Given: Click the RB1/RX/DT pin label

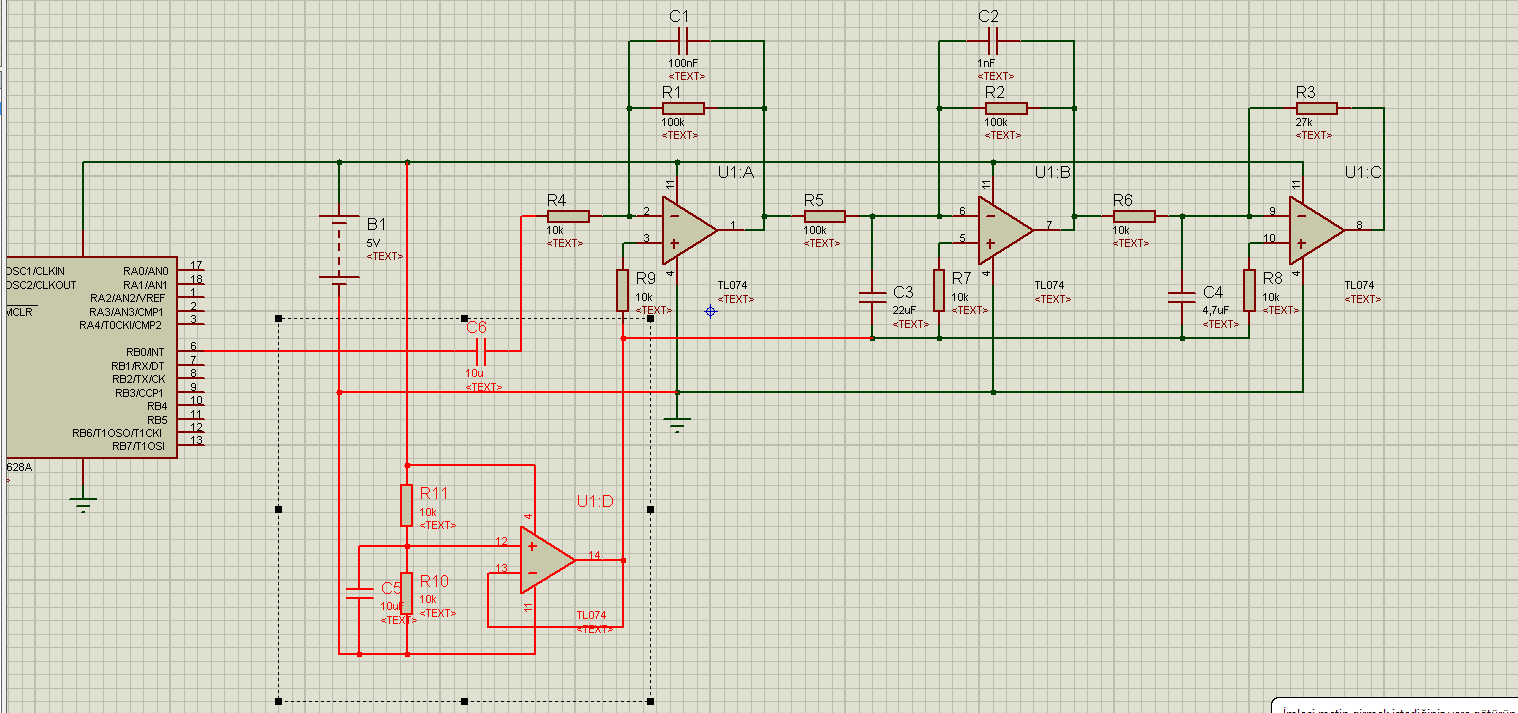Looking at the screenshot, I should coord(139,366).
